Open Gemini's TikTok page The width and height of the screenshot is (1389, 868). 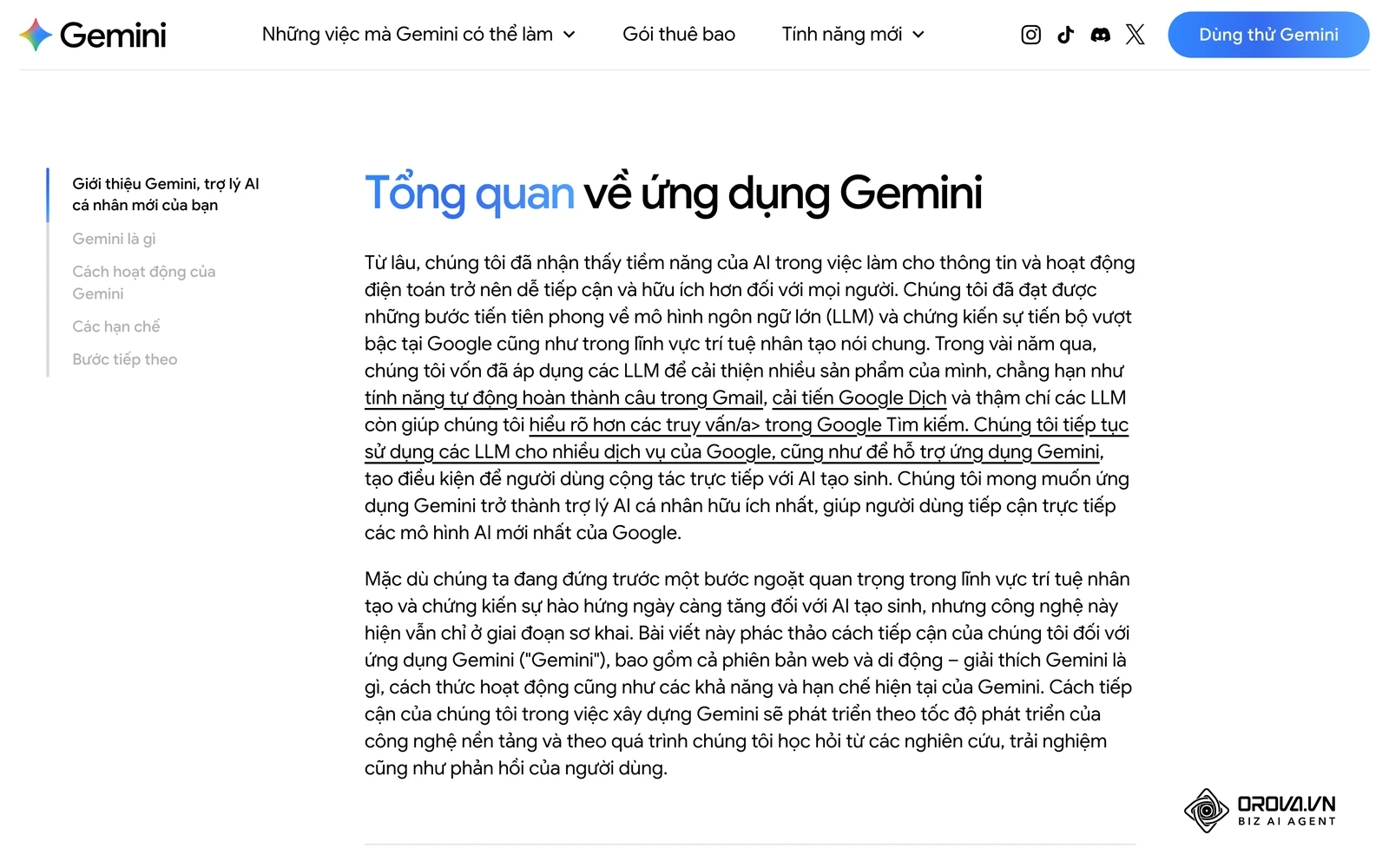(x=1065, y=35)
